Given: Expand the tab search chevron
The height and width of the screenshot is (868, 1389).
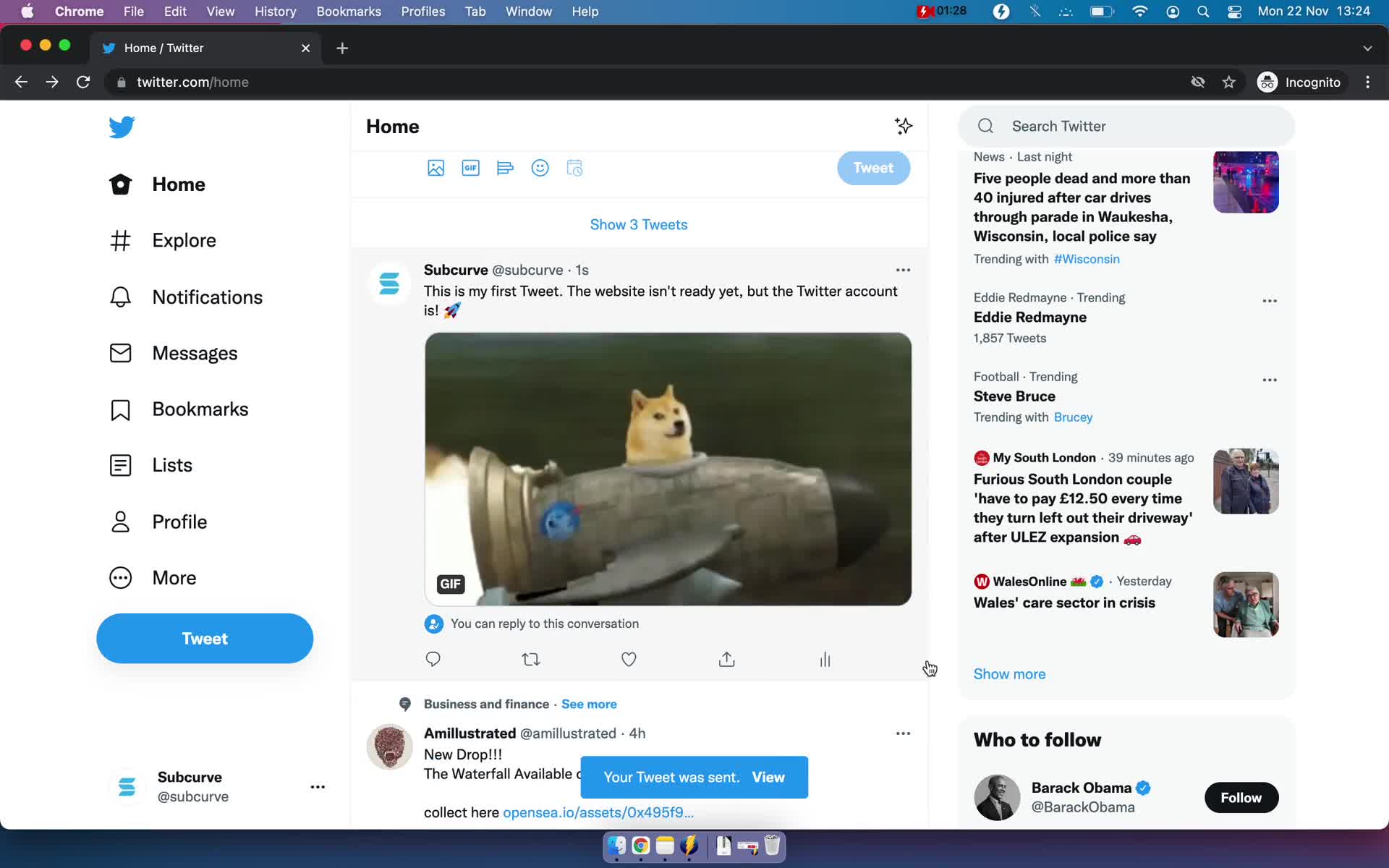Looking at the screenshot, I should tap(1367, 48).
